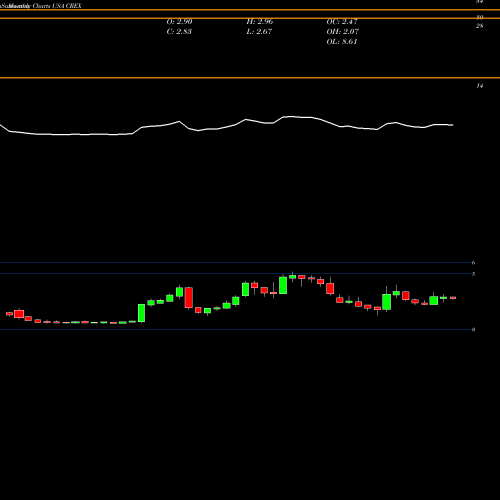Click the last red candlestick on the chart
500x500 pixels.
453,298
